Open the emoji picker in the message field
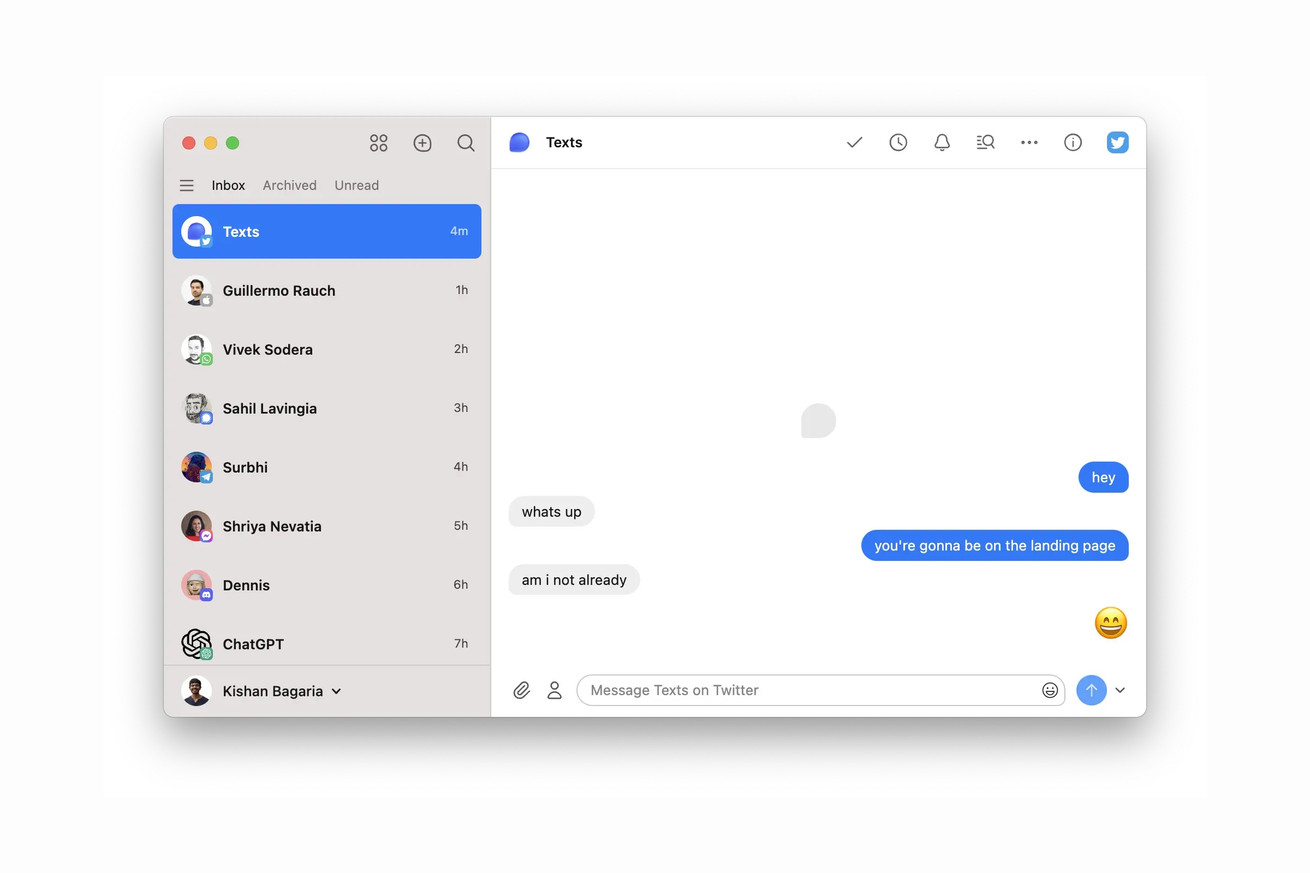The height and width of the screenshot is (873, 1310). click(1050, 690)
